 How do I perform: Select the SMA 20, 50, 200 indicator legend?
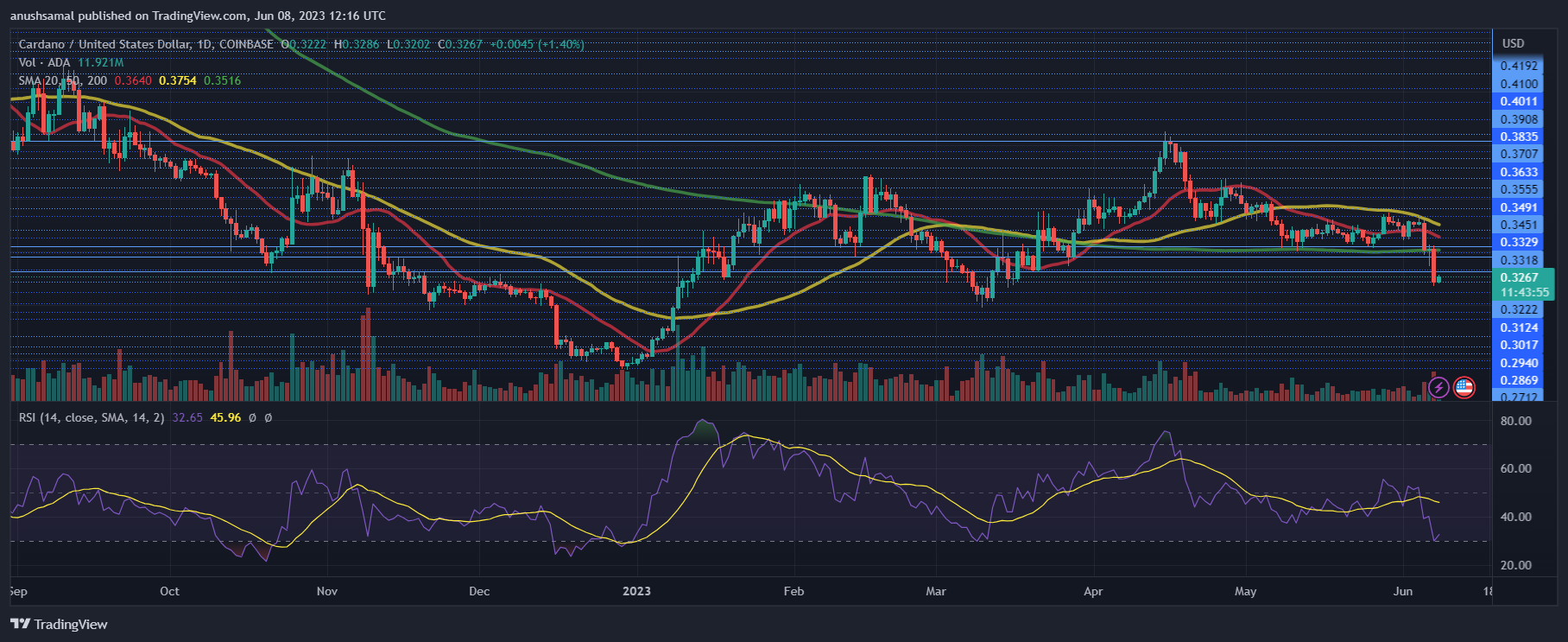point(62,80)
